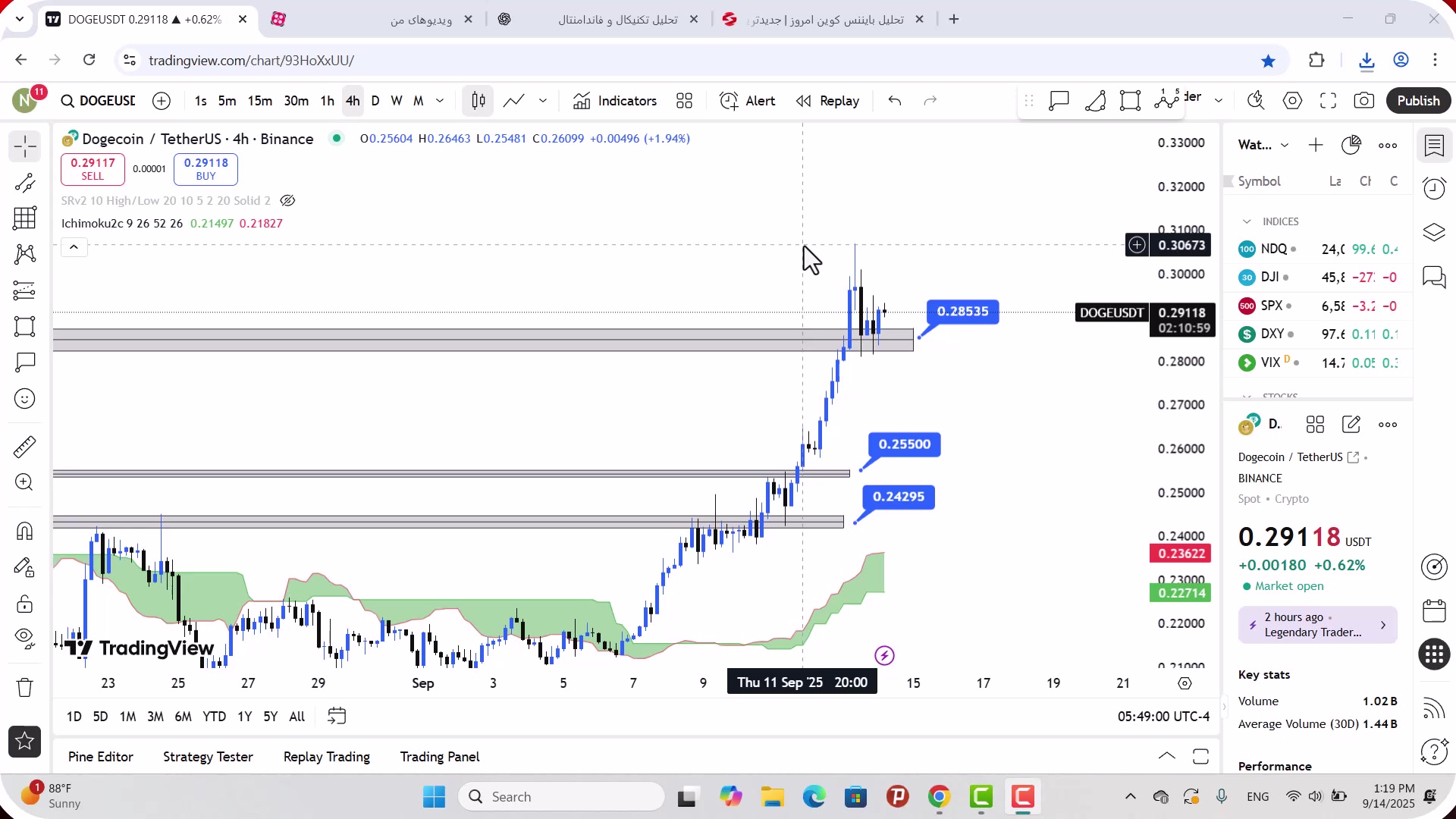This screenshot has width=1456, height=819.
Task: Open Chrome from the Windows taskbar
Action: 939,797
